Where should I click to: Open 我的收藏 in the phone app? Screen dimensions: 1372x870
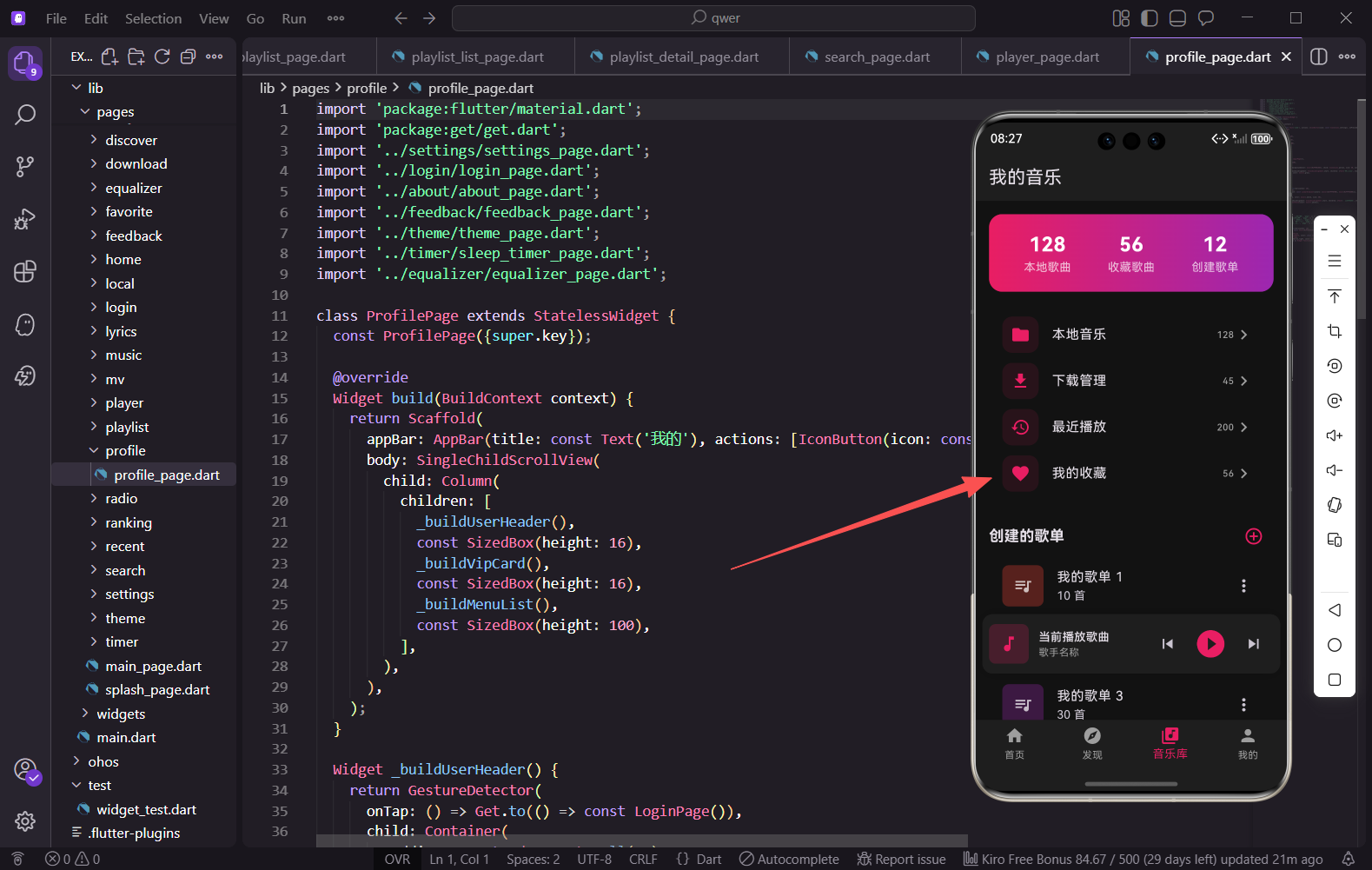[x=1130, y=473]
